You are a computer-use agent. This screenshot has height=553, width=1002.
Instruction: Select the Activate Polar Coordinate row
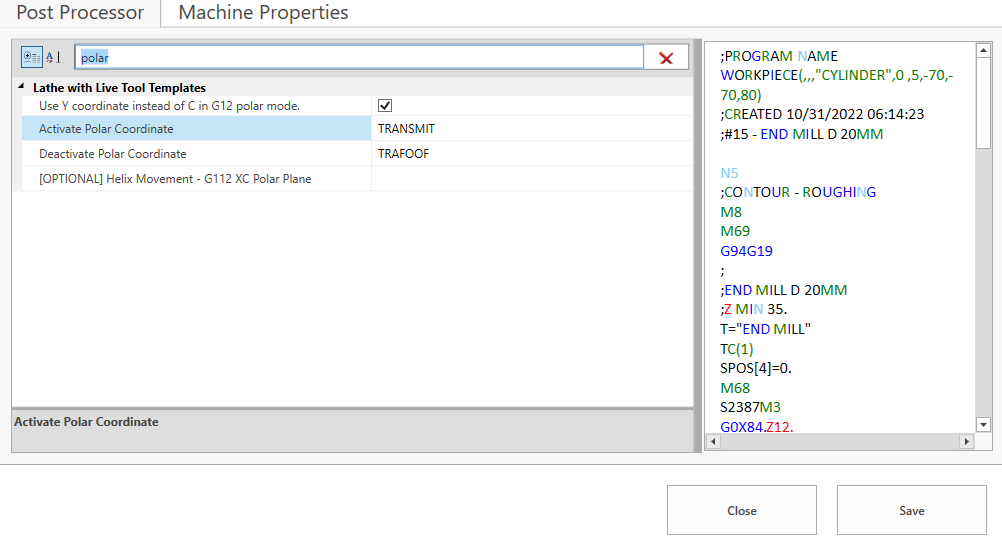coord(192,129)
